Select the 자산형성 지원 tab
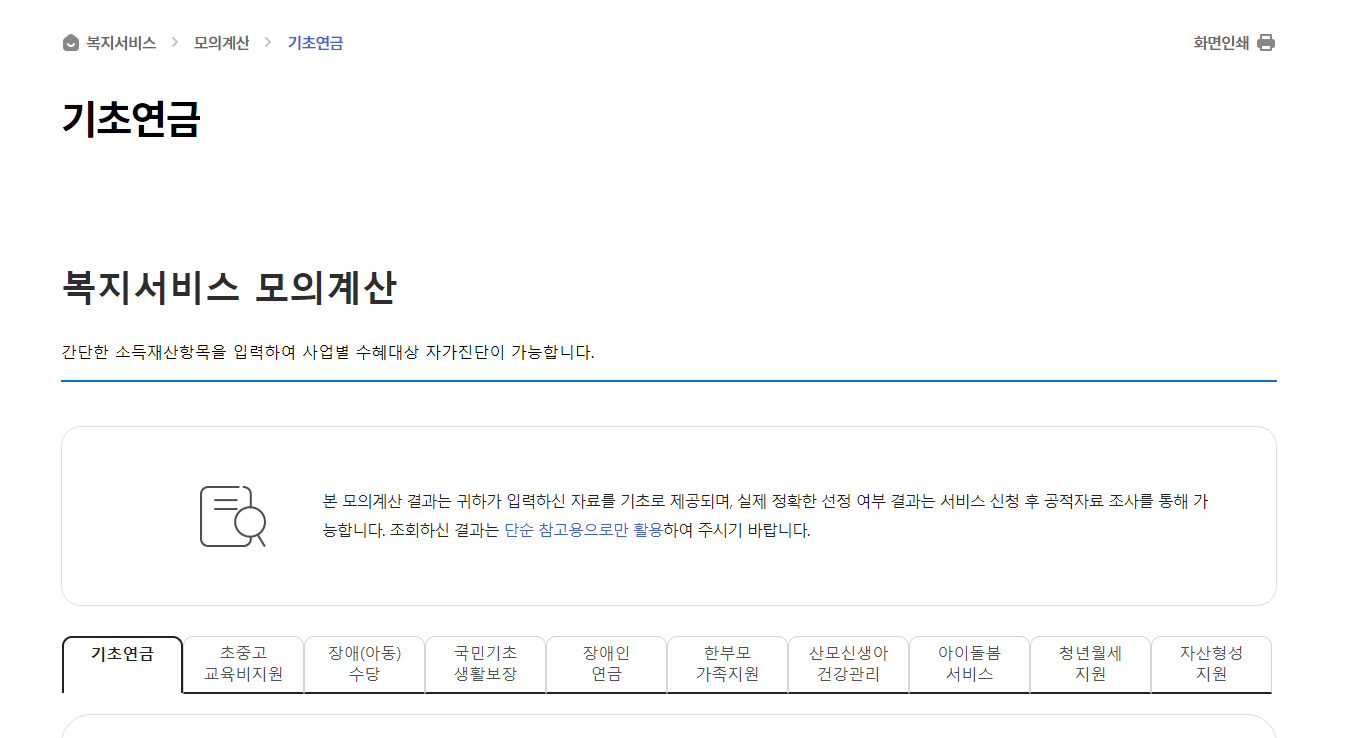This screenshot has height=738, width=1370. point(1211,664)
